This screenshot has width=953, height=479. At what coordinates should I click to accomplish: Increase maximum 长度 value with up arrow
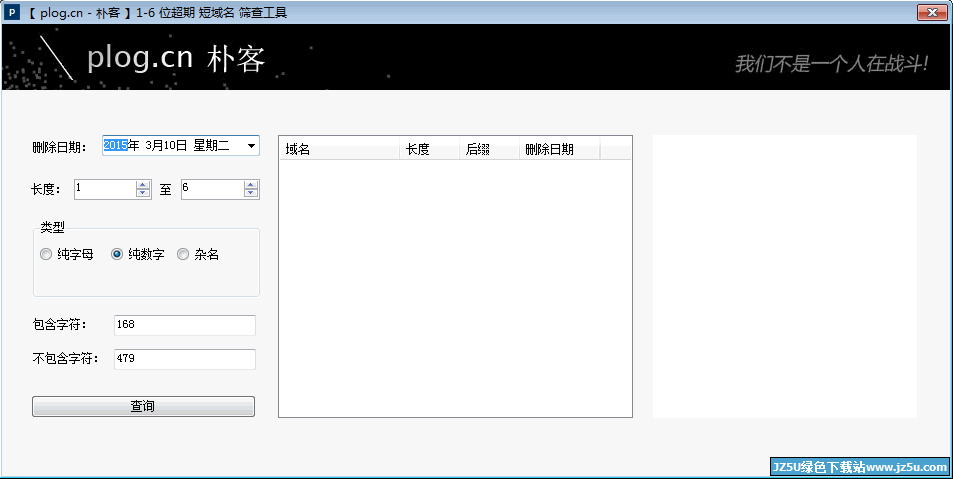[250, 185]
